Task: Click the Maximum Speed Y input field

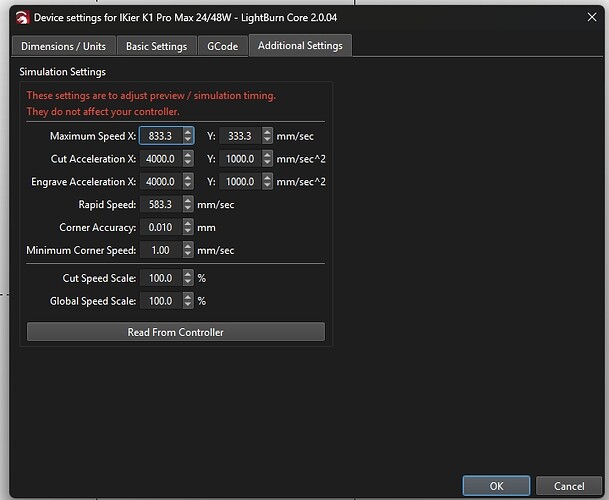Action: click(x=240, y=136)
